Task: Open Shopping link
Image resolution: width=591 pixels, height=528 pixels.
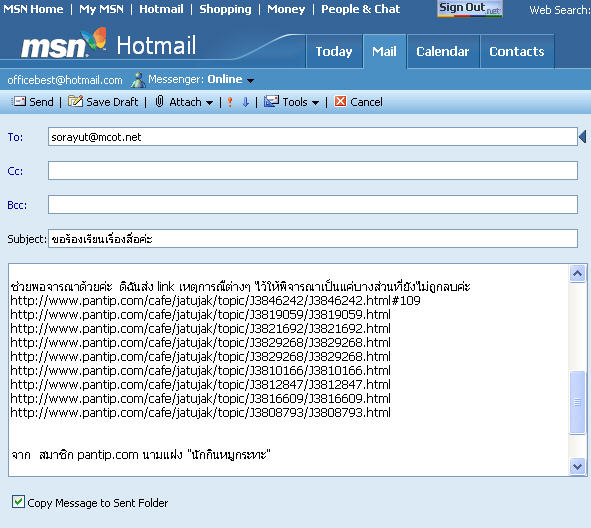Action: click(x=225, y=9)
